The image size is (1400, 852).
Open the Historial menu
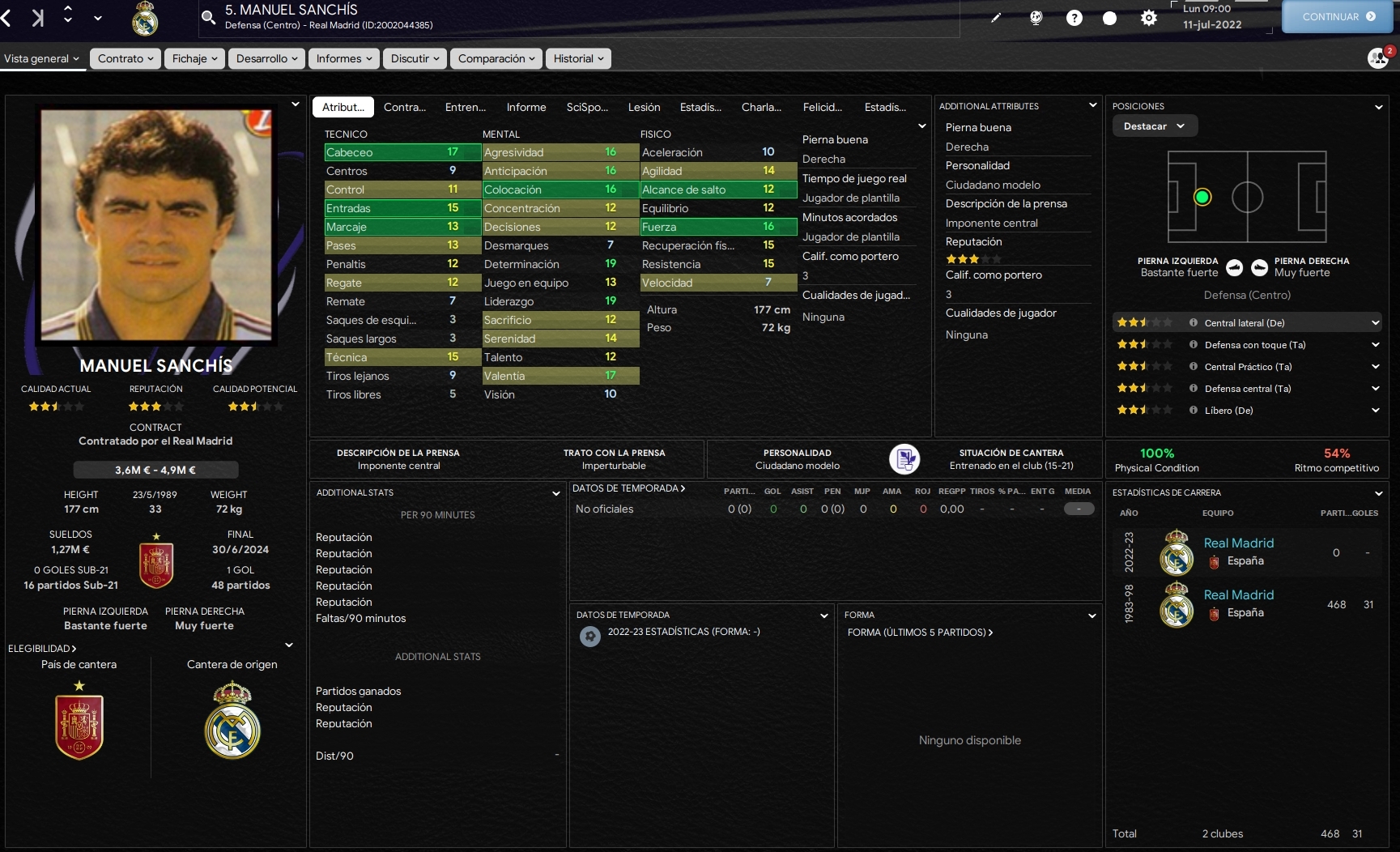click(578, 58)
